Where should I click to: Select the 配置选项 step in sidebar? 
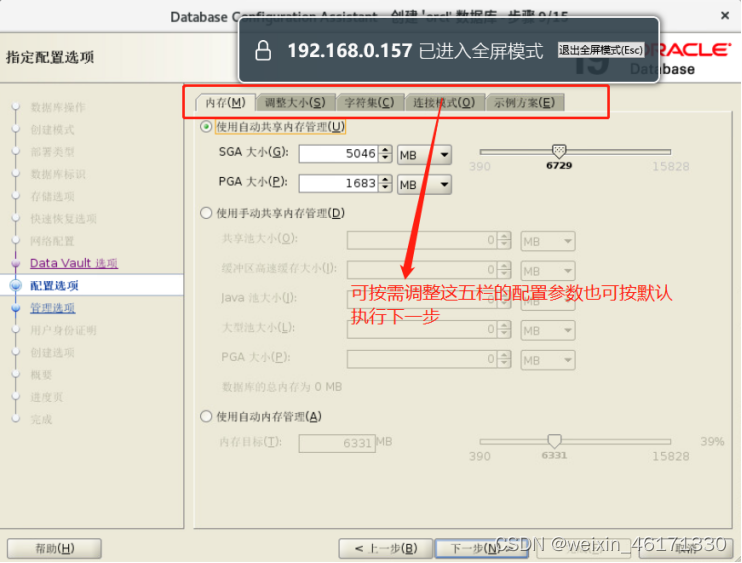pos(54,286)
